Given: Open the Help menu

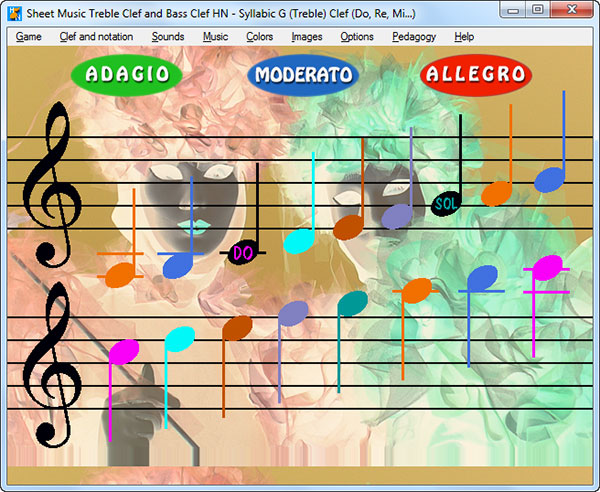Looking at the screenshot, I should tap(464, 37).
